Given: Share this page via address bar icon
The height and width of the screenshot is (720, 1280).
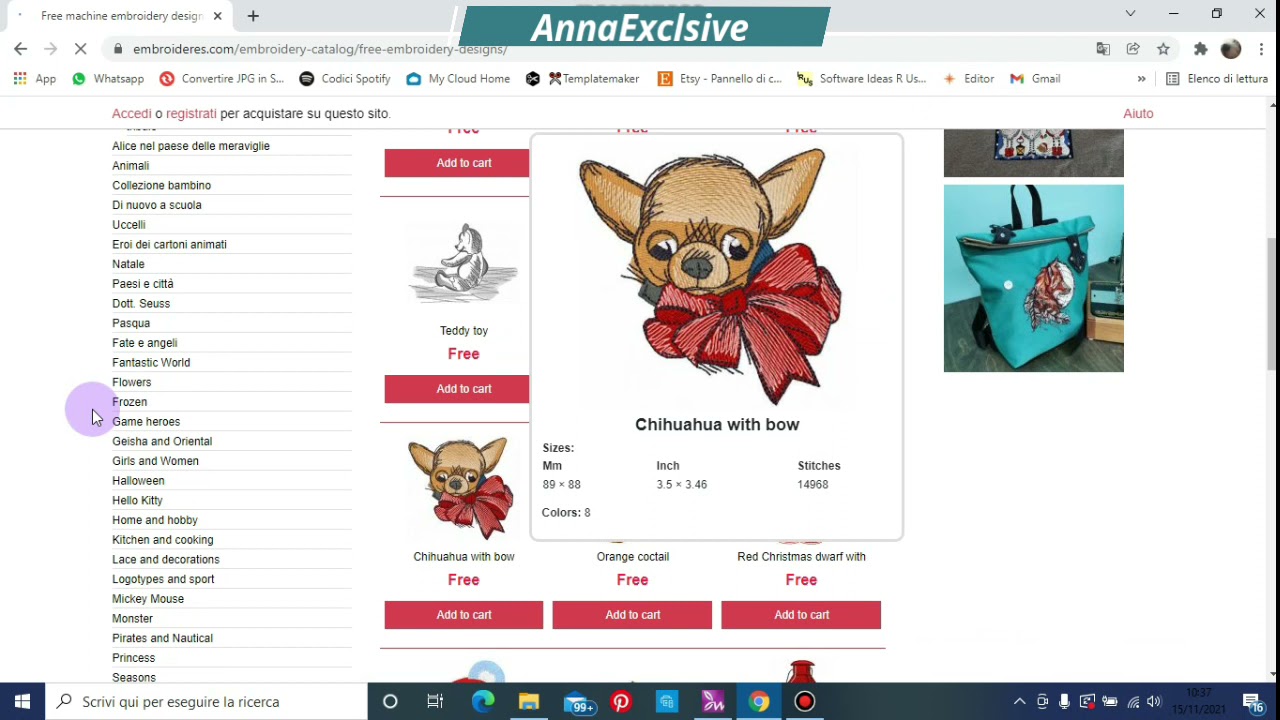Looking at the screenshot, I should [1133, 49].
